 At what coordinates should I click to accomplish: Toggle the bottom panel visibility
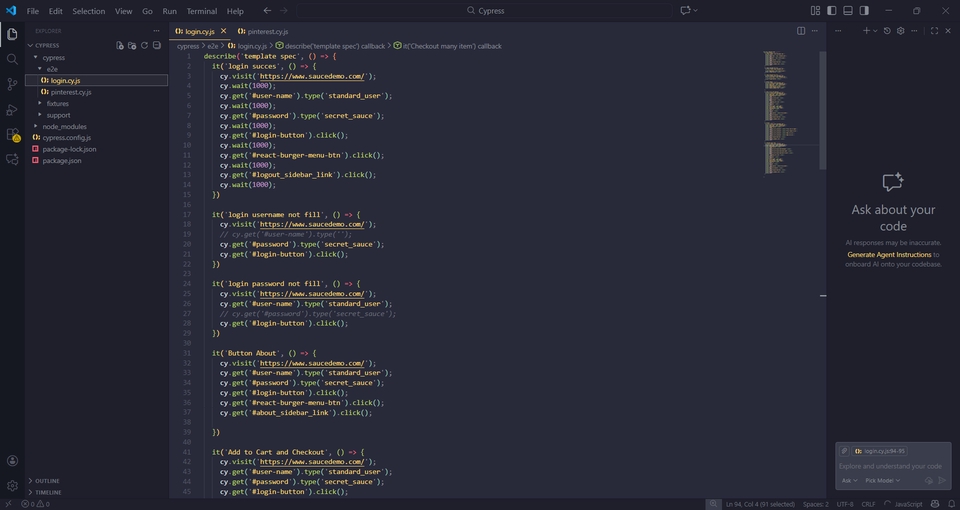point(848,11)
